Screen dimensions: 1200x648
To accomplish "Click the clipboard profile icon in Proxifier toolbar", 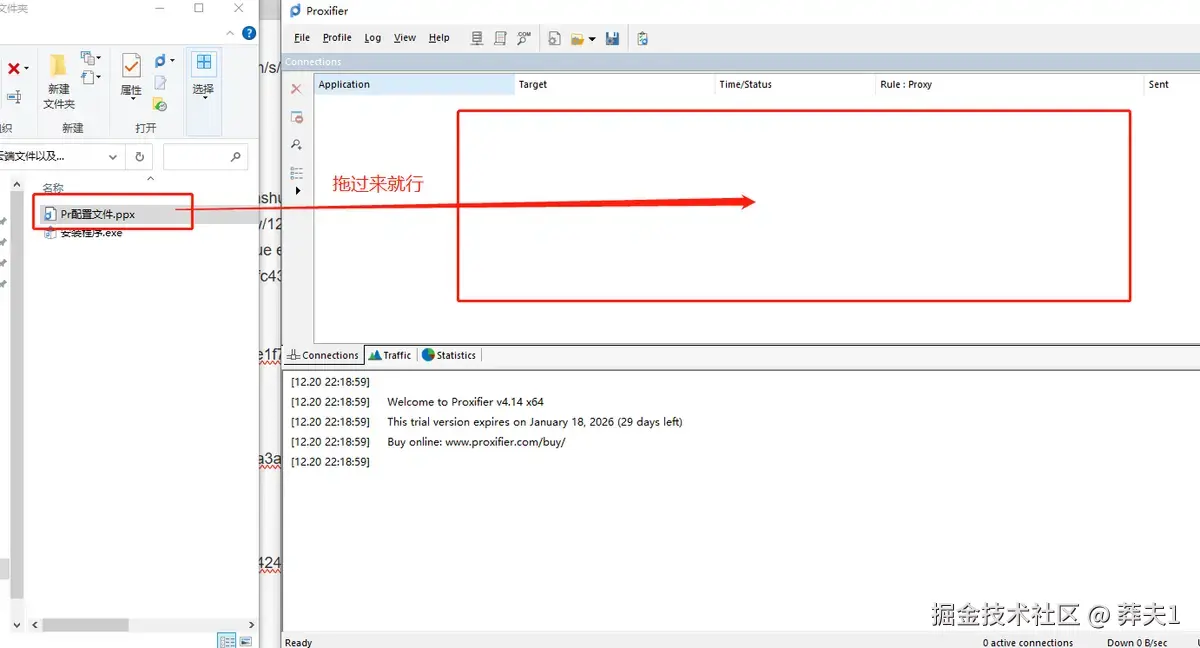I will (x=642, y=39).
